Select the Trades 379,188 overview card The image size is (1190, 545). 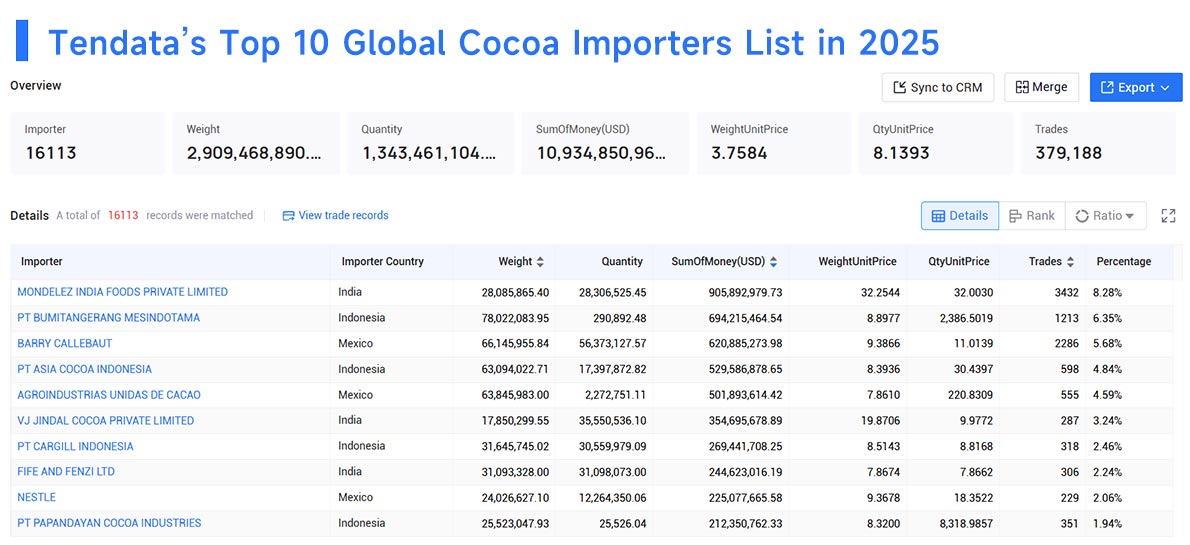tap(1098, 143)
